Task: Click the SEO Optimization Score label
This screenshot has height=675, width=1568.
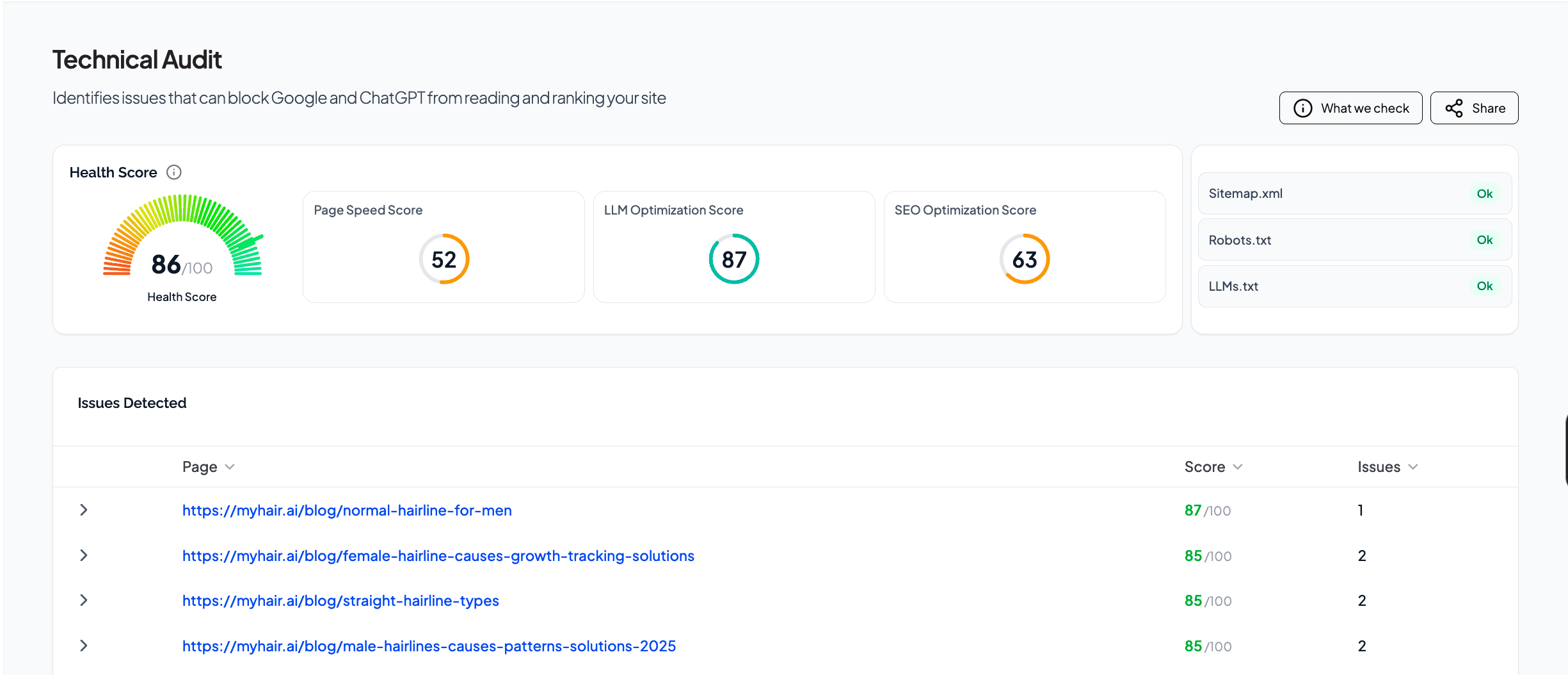Action: pos(965,210)
